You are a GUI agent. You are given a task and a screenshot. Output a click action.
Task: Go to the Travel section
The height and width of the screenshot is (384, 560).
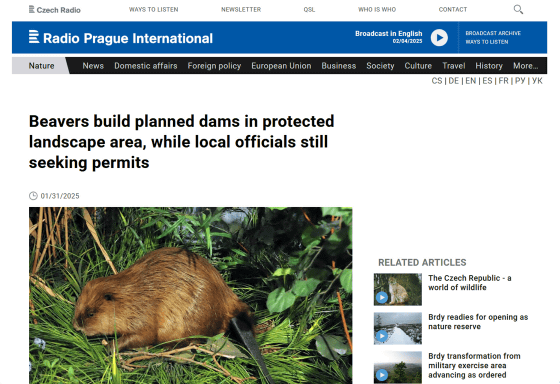coord(454,66)
